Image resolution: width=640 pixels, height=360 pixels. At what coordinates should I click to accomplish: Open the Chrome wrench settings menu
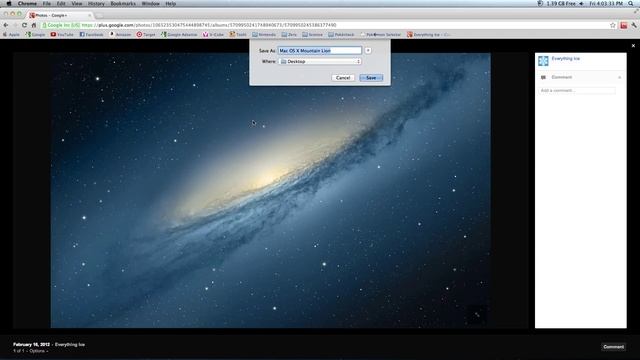tap(634, 25)
